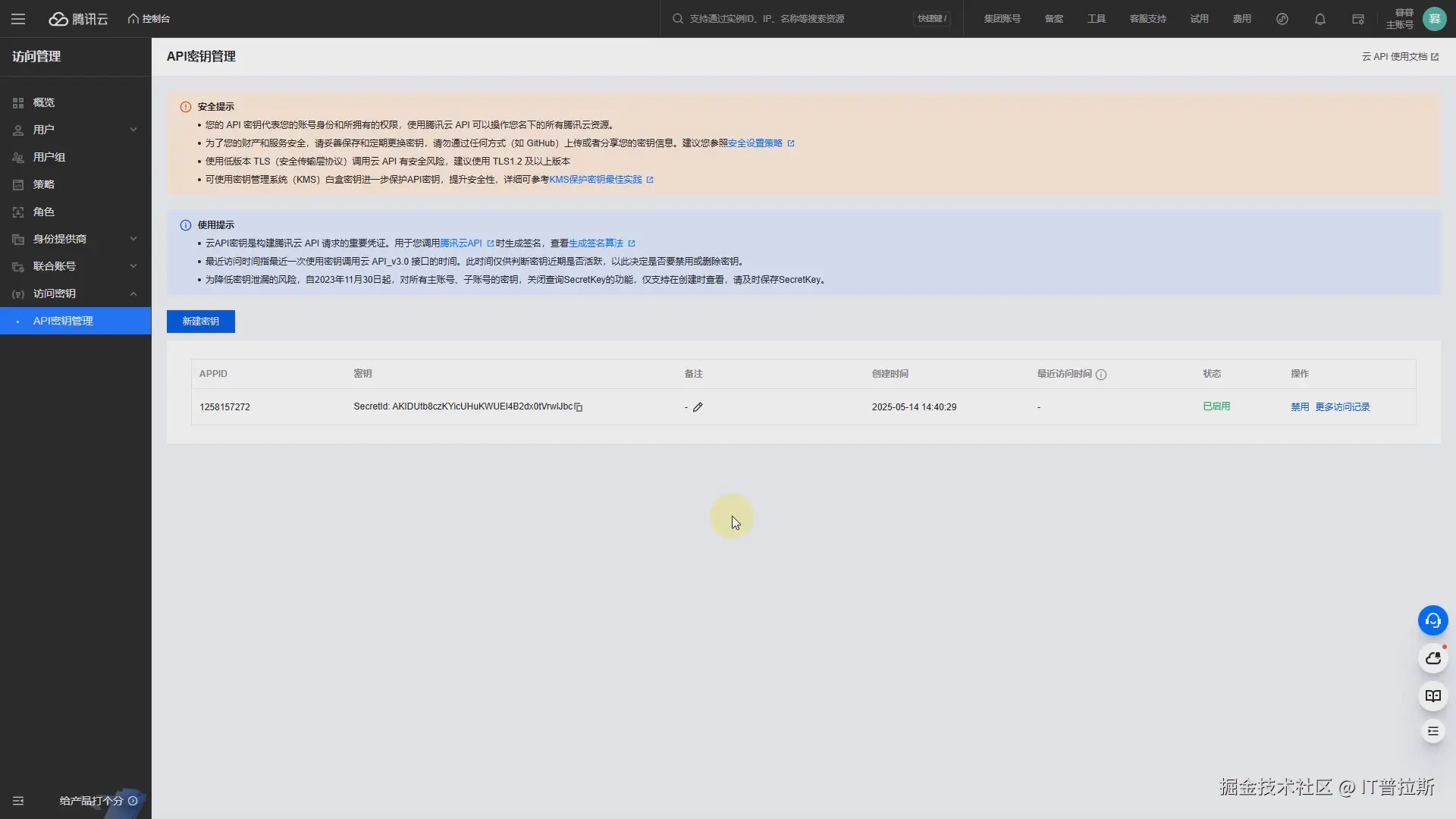The width and height of the screenshot is (1456, 819).
Task: Click the user avatar at top right
Action: click(x=1434, y=19)
